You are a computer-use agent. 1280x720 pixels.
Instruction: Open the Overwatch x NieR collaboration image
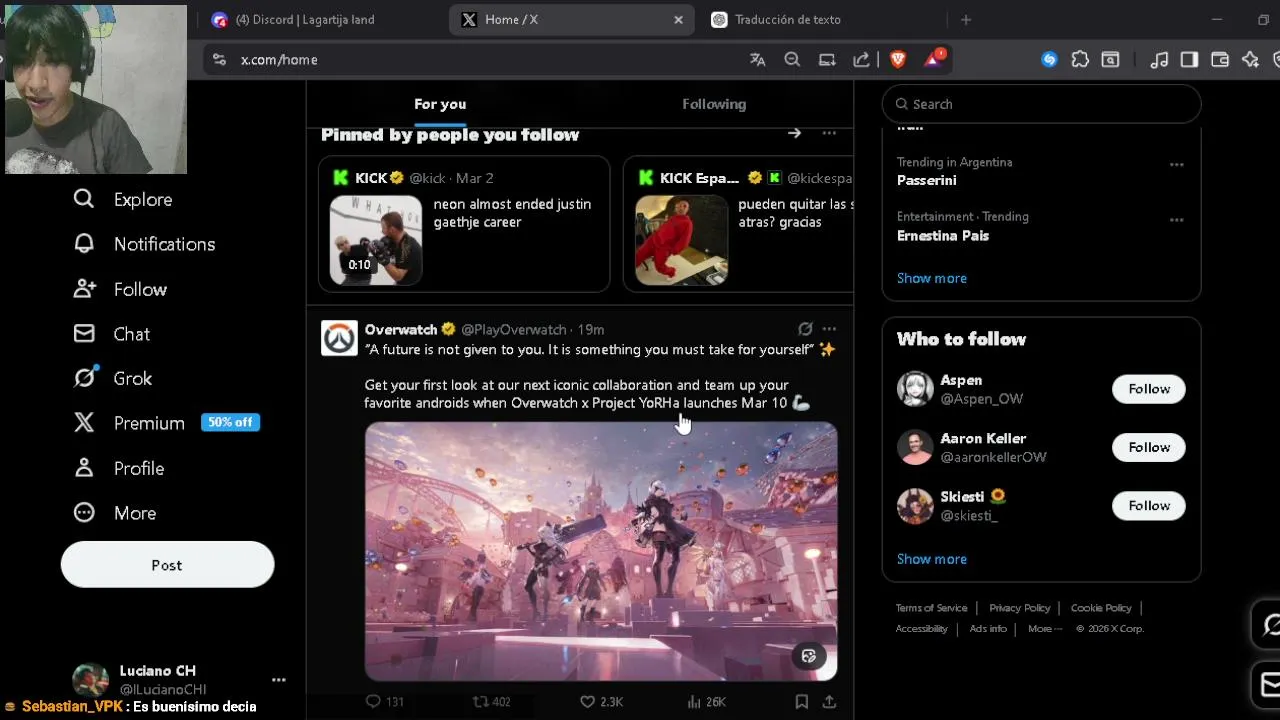point(601,551)
